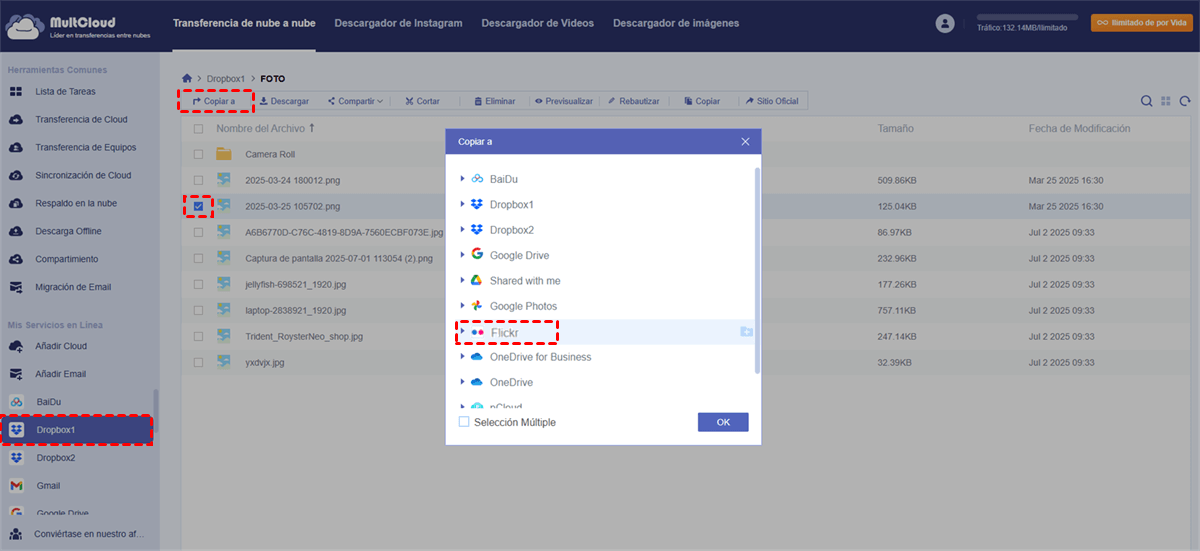
Task: Click the Descargar toolbar button
Action: (x=284, y=101)
